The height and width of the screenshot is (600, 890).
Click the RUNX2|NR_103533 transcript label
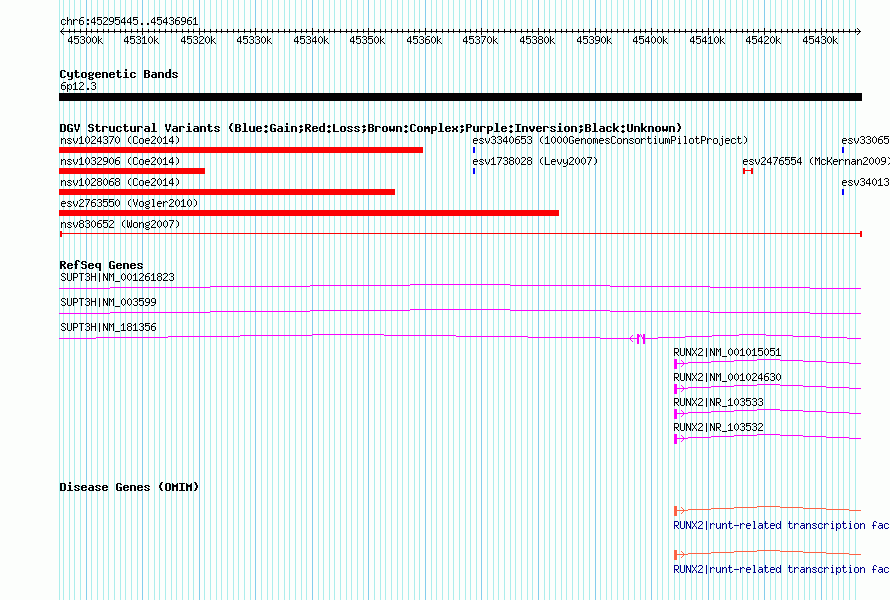click(x=718, y=402)
